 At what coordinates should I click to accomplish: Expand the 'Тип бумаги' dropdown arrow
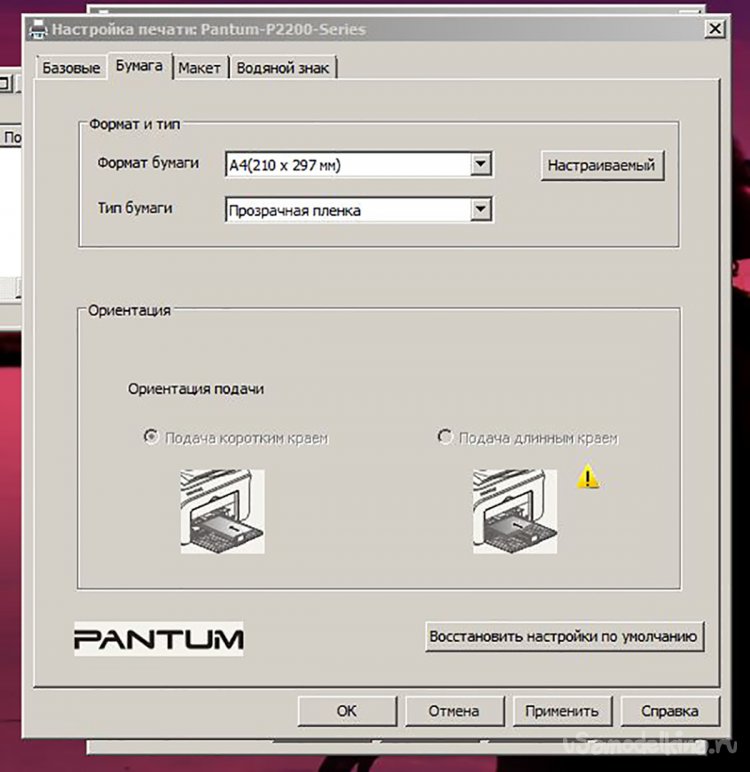click(x=481, y=209)
